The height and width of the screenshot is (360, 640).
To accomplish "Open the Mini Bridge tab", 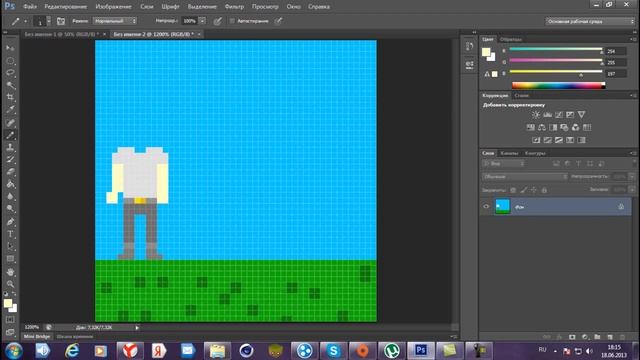I will click(x=37, y=336).
